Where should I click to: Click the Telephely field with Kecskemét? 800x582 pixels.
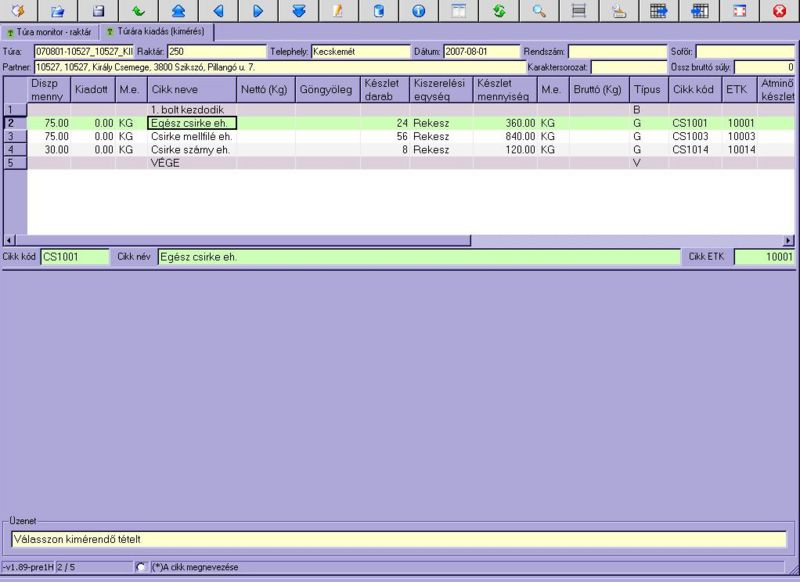click(361, 52)
